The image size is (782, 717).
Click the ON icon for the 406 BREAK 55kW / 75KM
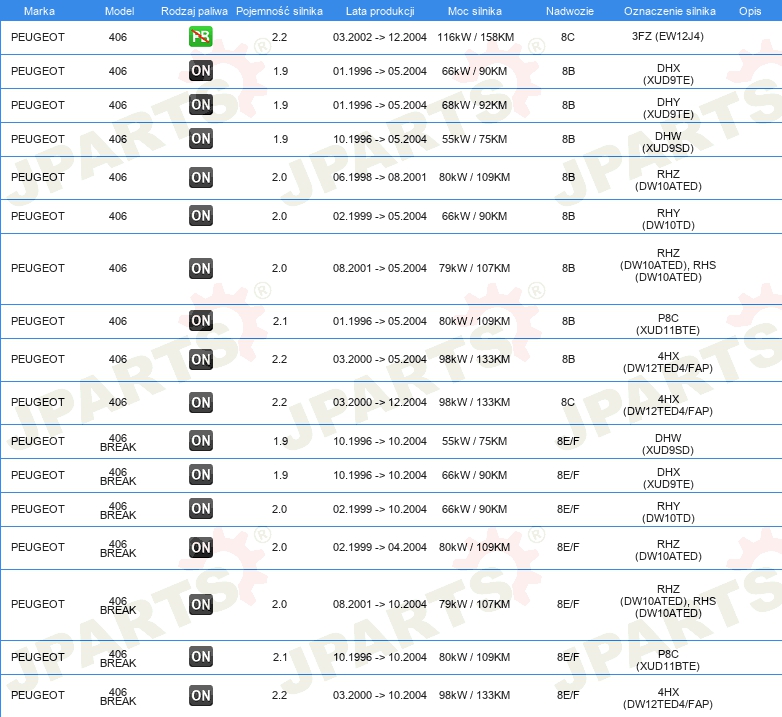[x=201, y=441]
